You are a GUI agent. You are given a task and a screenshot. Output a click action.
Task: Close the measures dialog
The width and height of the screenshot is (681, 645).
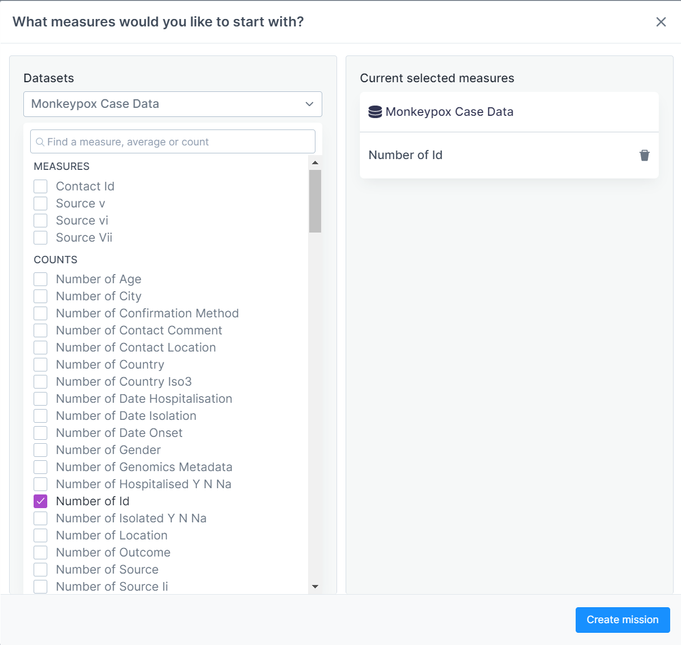point(661,22)
